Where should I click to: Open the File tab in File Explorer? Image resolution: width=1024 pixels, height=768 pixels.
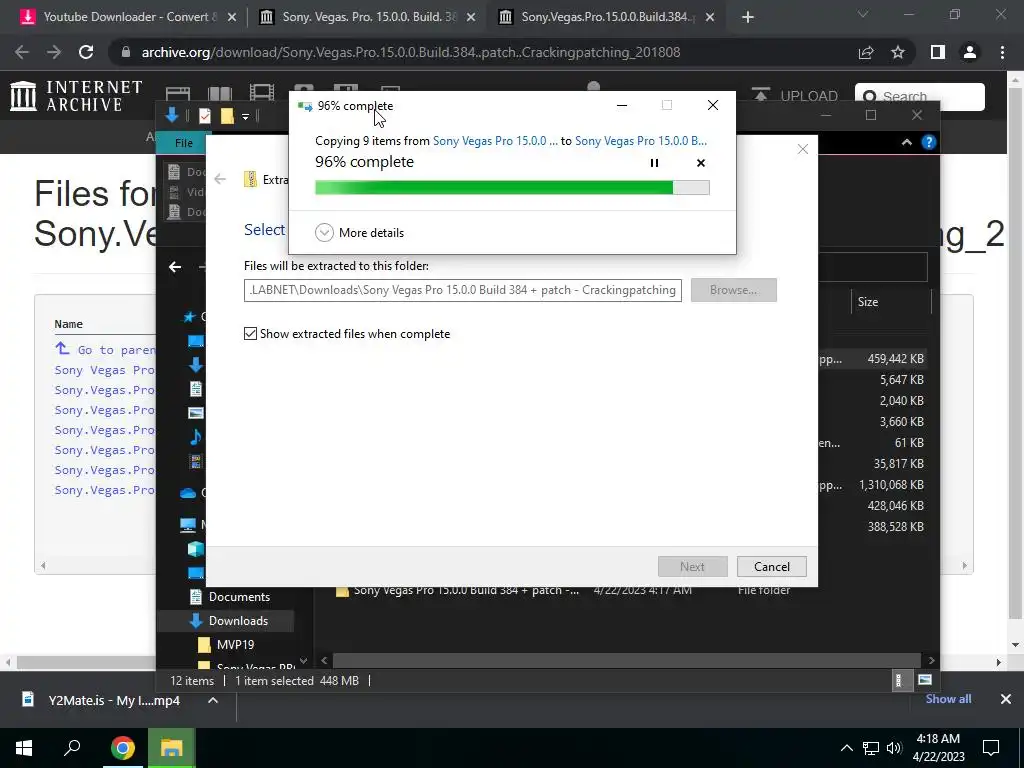[x=184, y=142]
